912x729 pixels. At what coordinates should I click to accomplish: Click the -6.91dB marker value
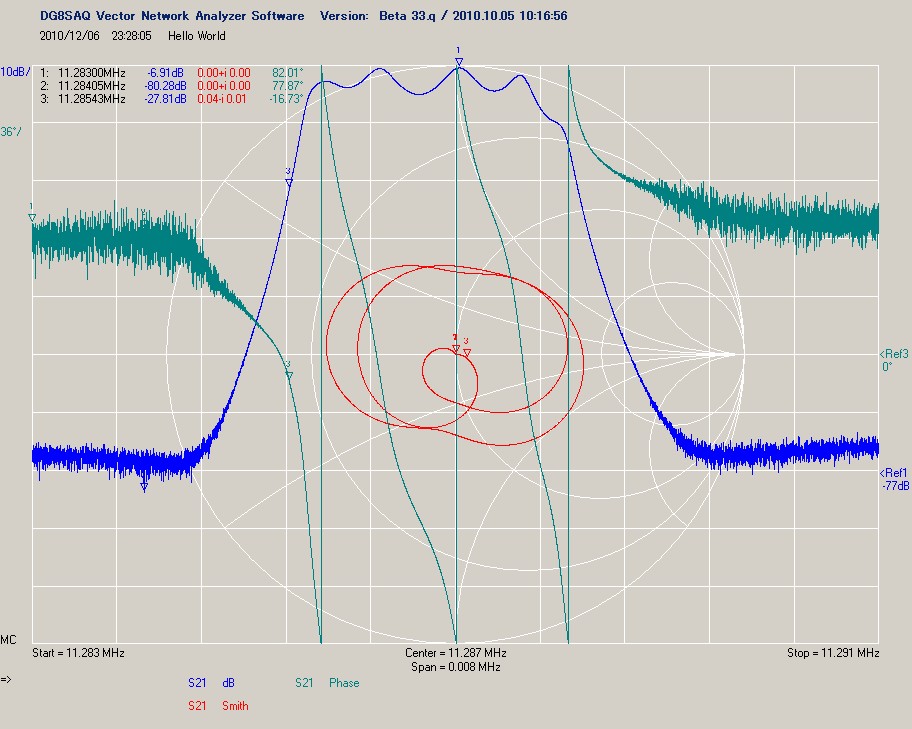(x=166, y=73)
